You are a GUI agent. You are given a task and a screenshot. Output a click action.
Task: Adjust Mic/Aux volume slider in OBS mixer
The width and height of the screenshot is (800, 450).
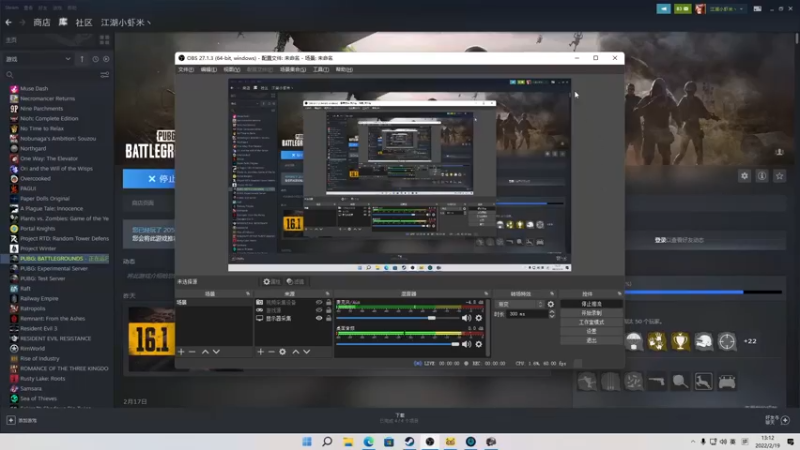pos(397,318)
